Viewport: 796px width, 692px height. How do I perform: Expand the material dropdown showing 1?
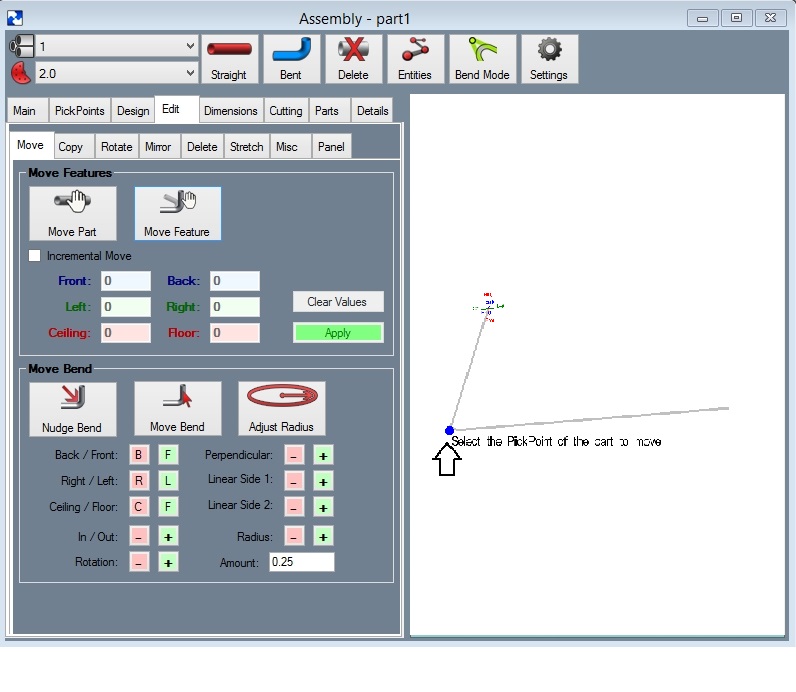[x=116, y=46]
